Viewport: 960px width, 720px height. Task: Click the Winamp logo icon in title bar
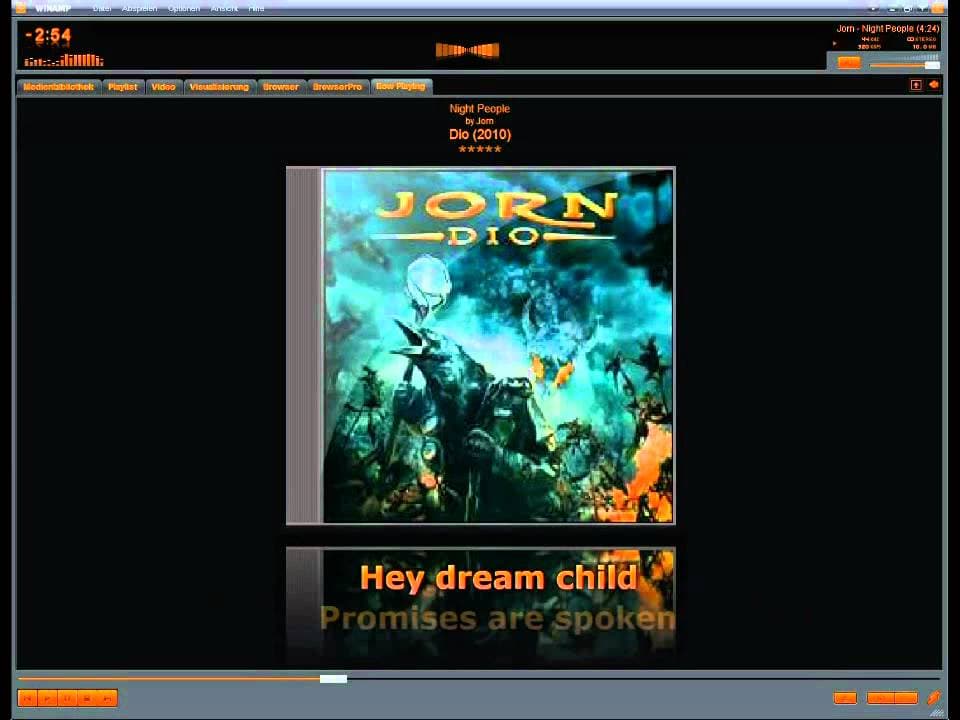point(21,7)
